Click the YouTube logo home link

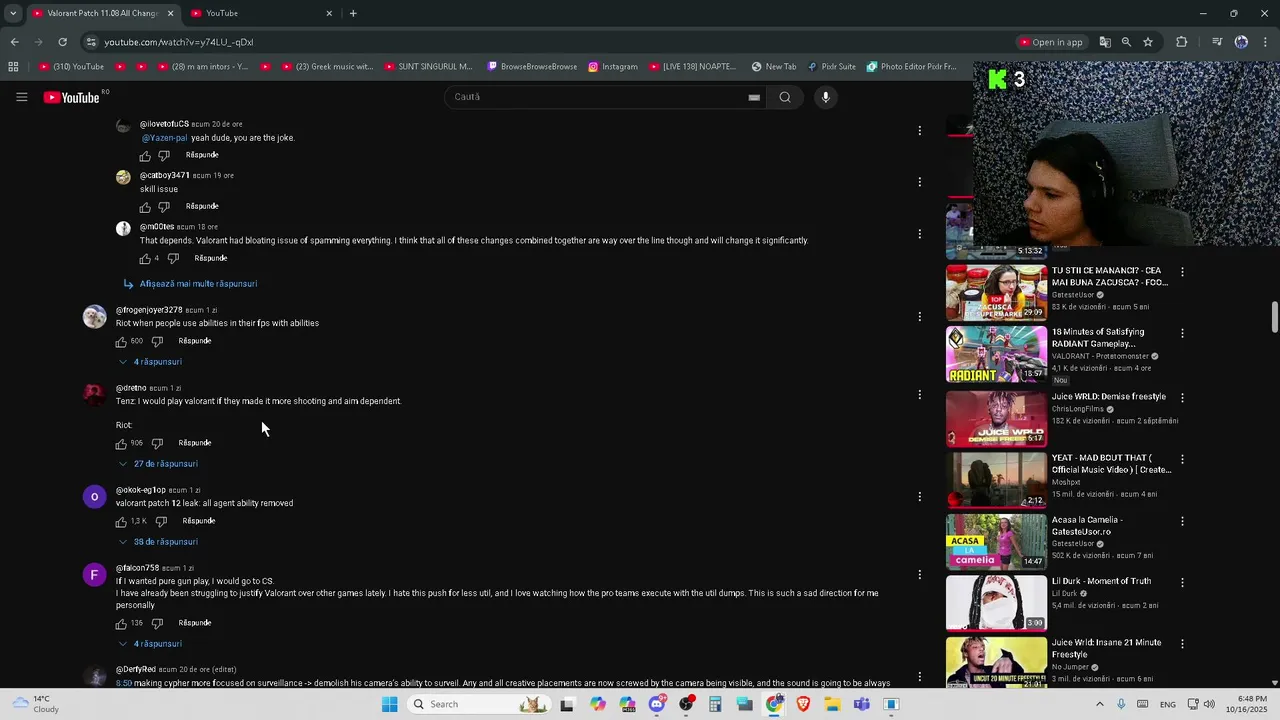(71, 97)
